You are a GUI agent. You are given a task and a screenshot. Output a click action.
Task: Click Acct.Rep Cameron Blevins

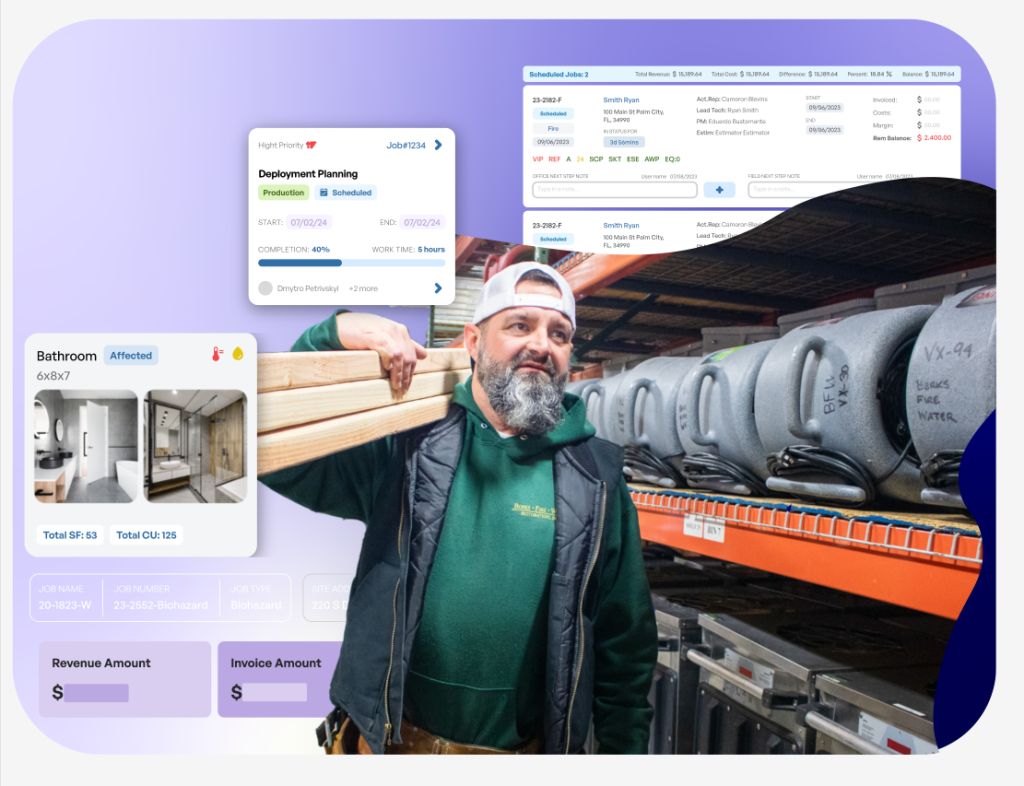[732, 99]
